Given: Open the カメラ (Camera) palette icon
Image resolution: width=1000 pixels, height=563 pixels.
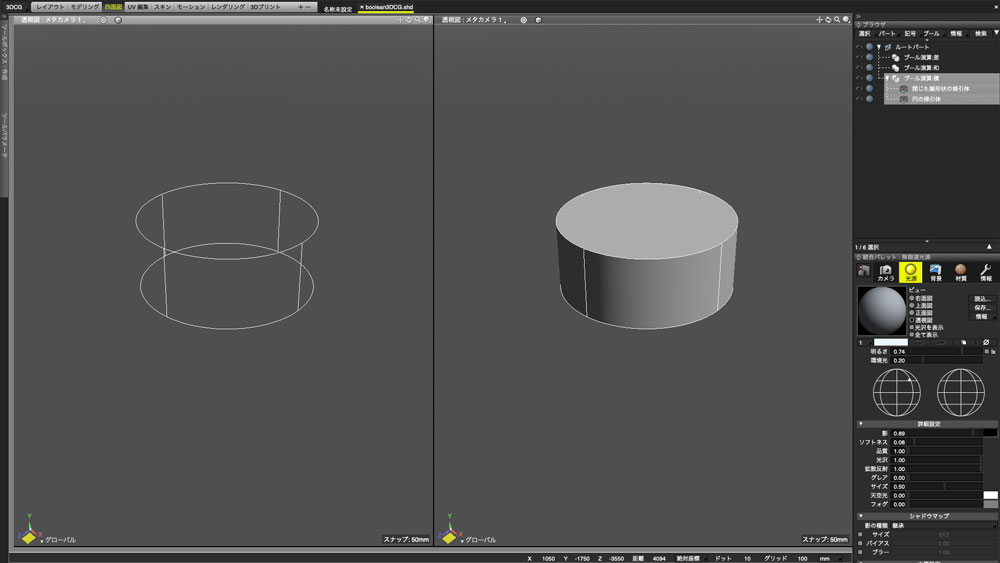Looking at the screenshot, I should pos(886,271).
